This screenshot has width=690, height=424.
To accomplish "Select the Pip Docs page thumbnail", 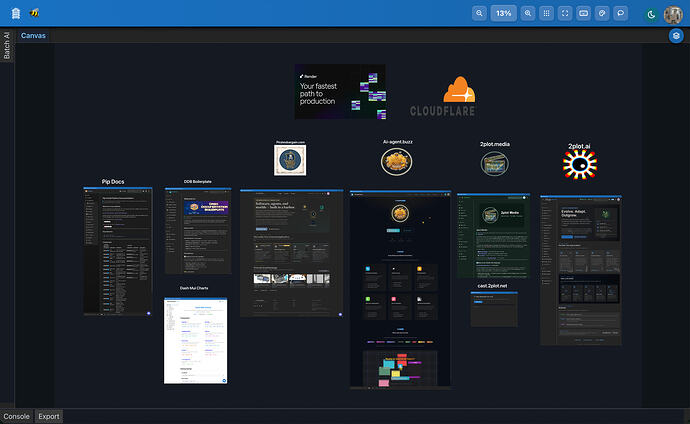I will coord(118,251).
